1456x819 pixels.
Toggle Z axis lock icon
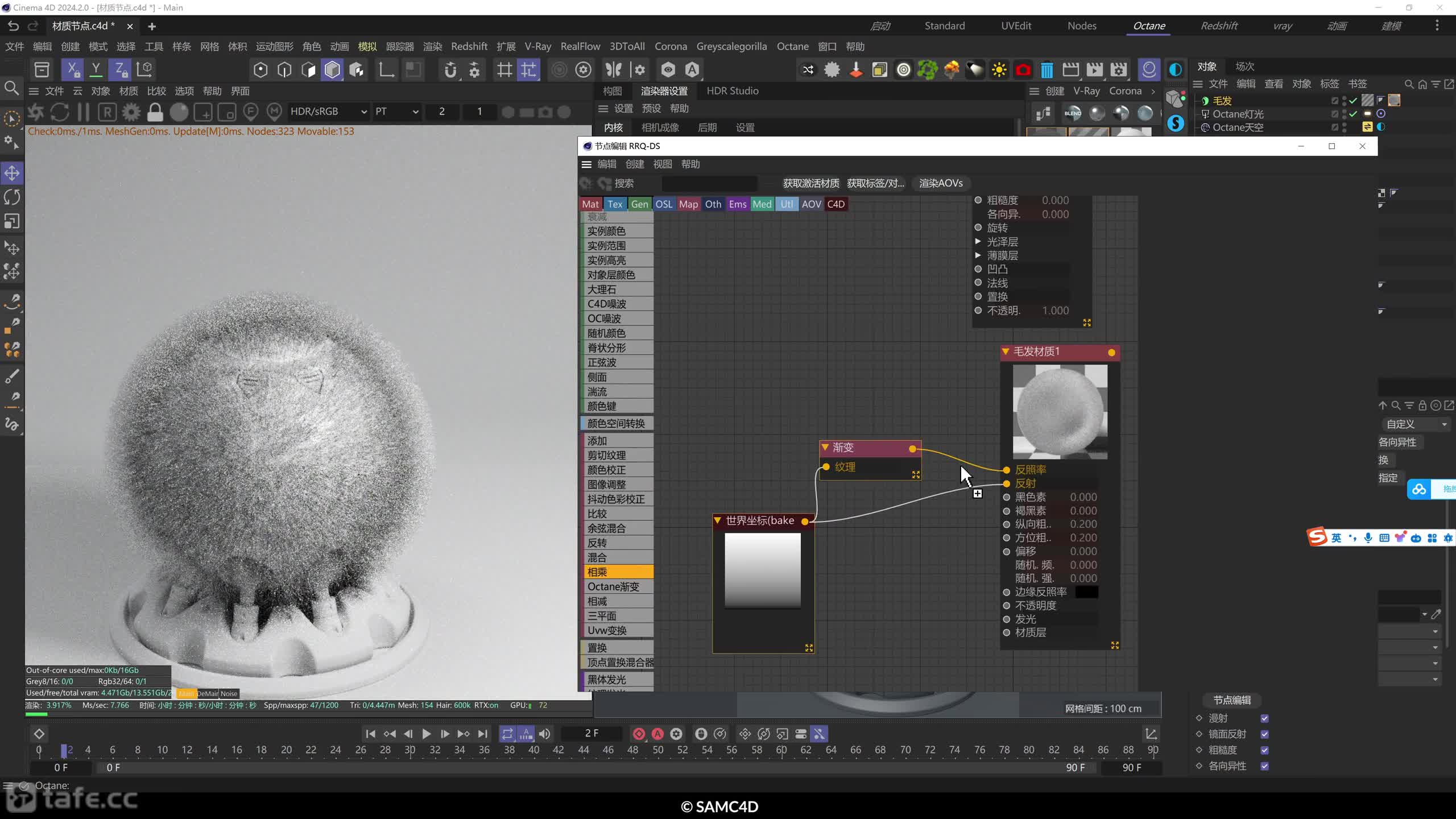click(x=121, y=69)
